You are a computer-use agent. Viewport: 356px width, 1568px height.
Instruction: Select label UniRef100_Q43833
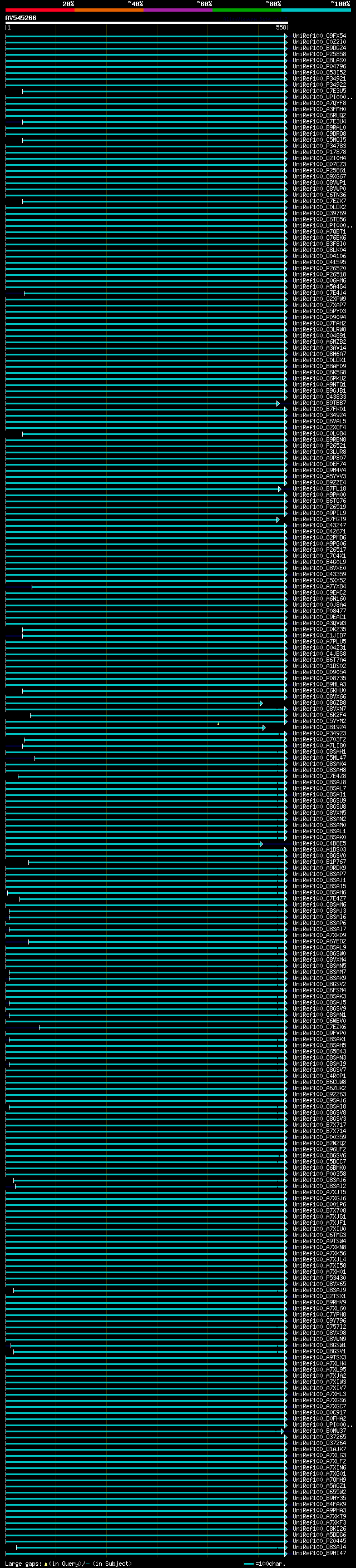pyautogui.click(x=319, y=397)
